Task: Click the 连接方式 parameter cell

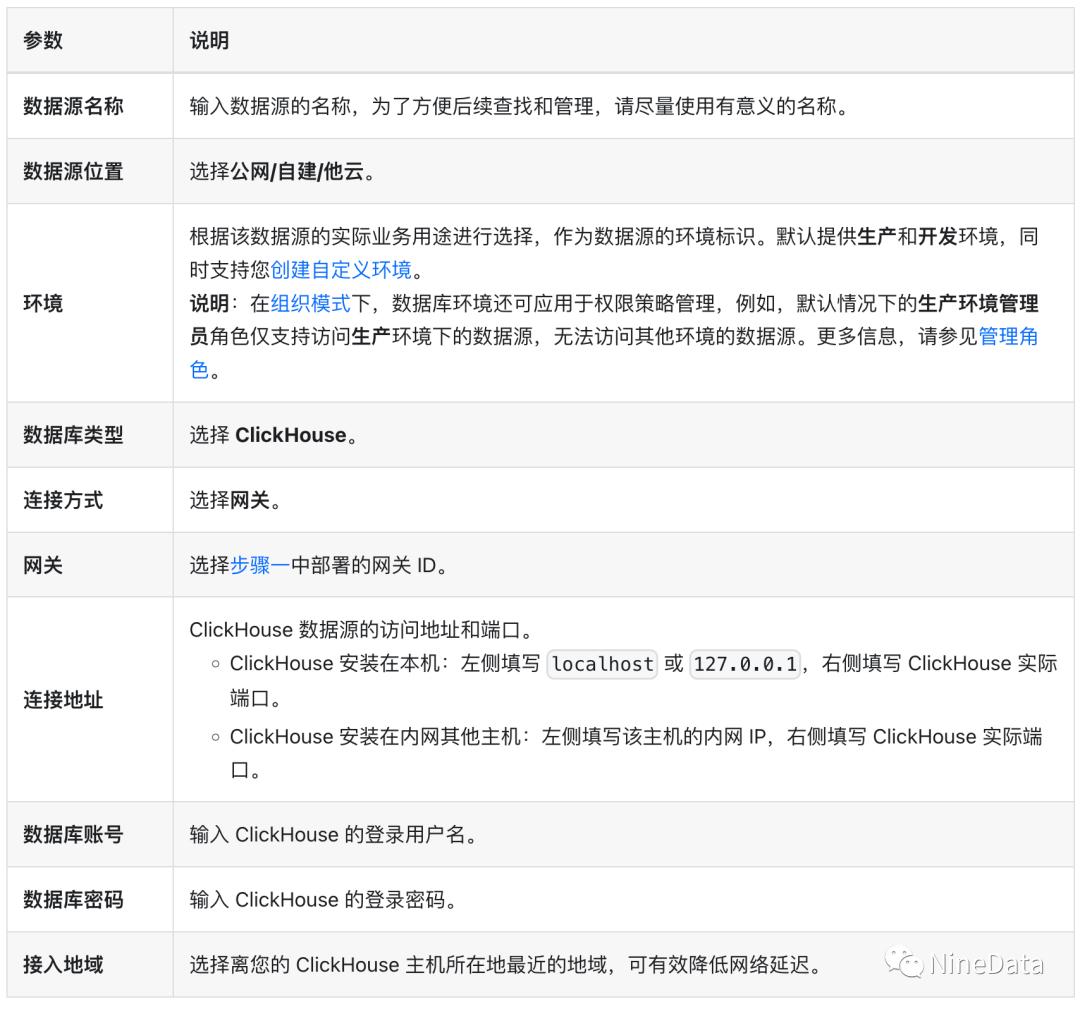Action: (90, 500)
